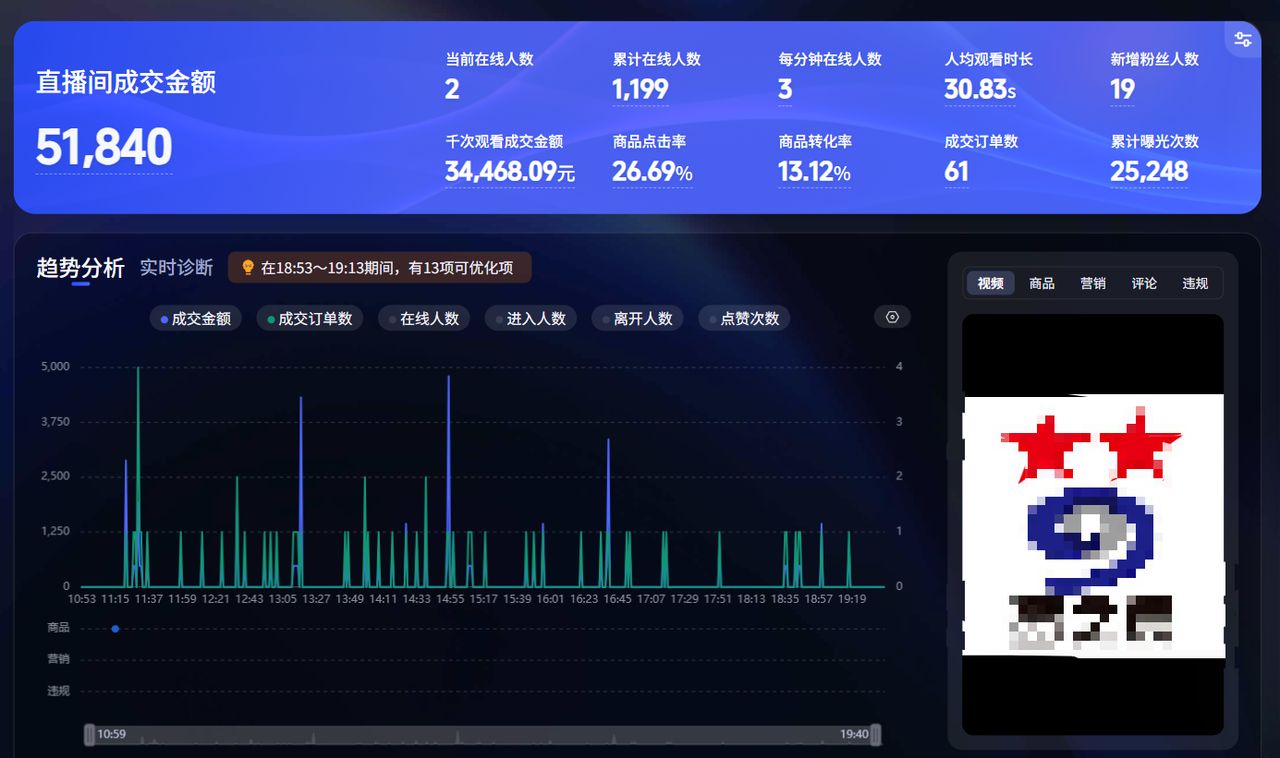Click the right time range handle at 19:40
This screenshot has width=1280, height=758.
876,735
